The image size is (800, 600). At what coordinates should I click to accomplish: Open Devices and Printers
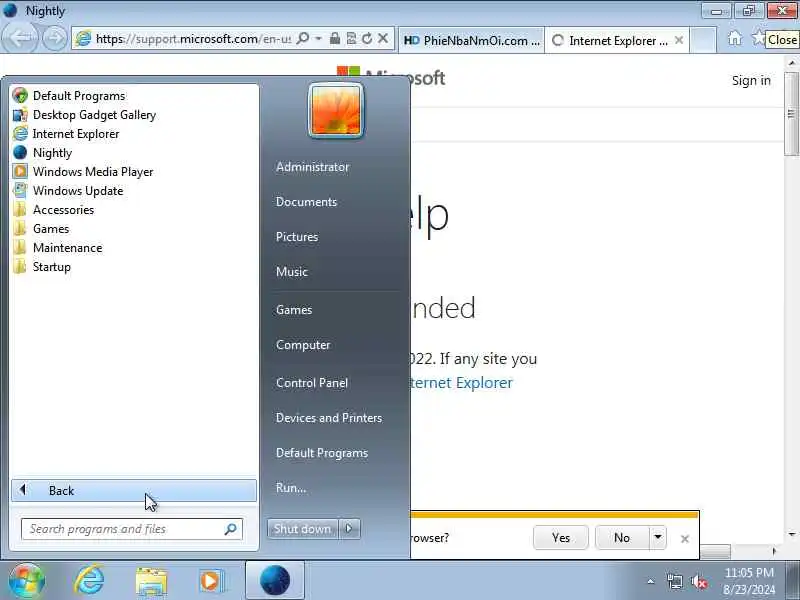329,418
